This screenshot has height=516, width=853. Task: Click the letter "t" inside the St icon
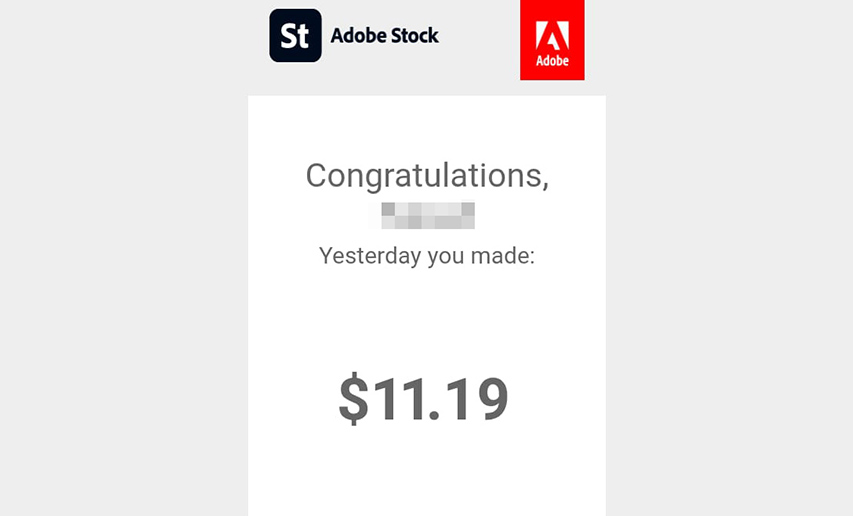click(x=305, y=36)
